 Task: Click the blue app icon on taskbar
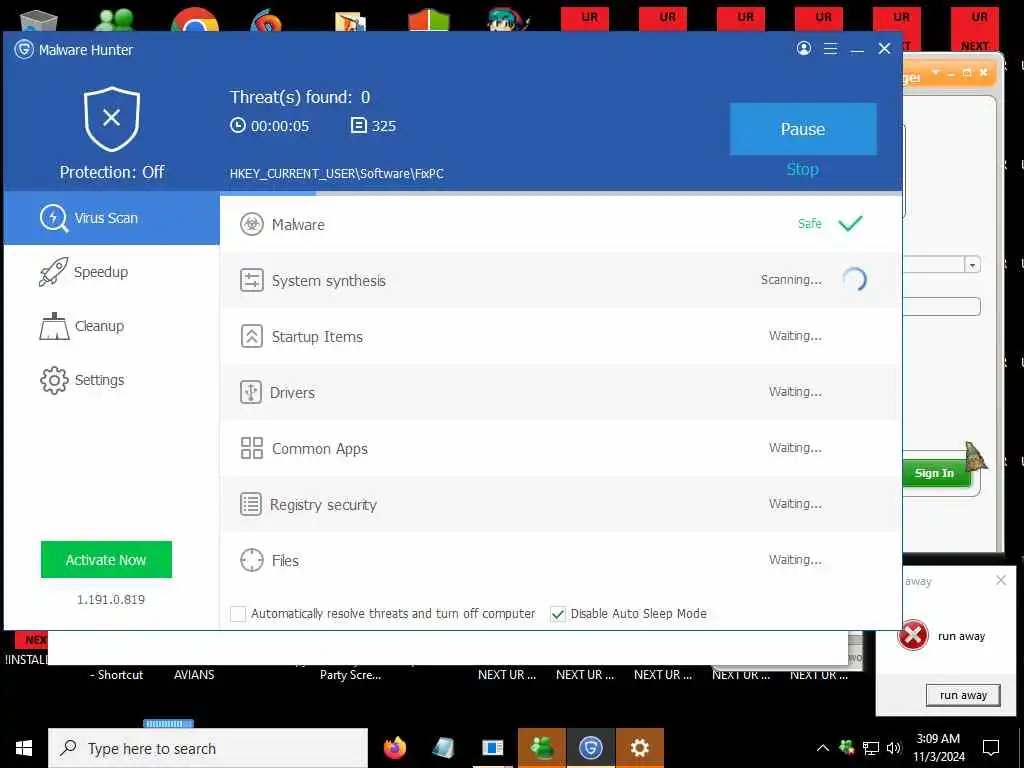coord(492,748)
